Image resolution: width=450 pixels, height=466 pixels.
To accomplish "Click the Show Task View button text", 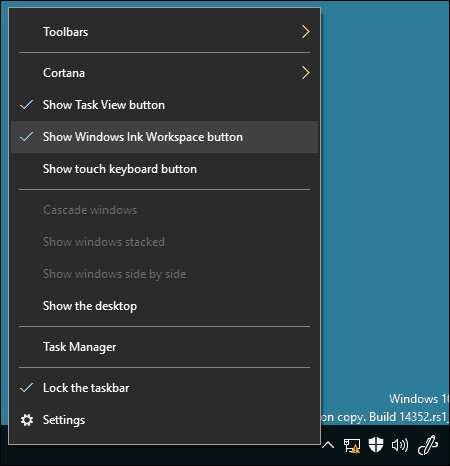I will pos(104,105).
